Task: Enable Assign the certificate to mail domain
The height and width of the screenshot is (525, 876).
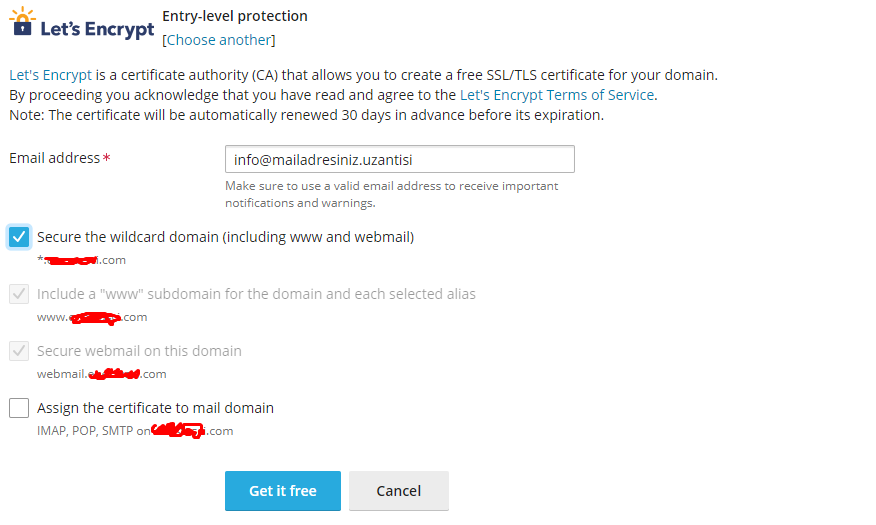Action: (19, 408)
